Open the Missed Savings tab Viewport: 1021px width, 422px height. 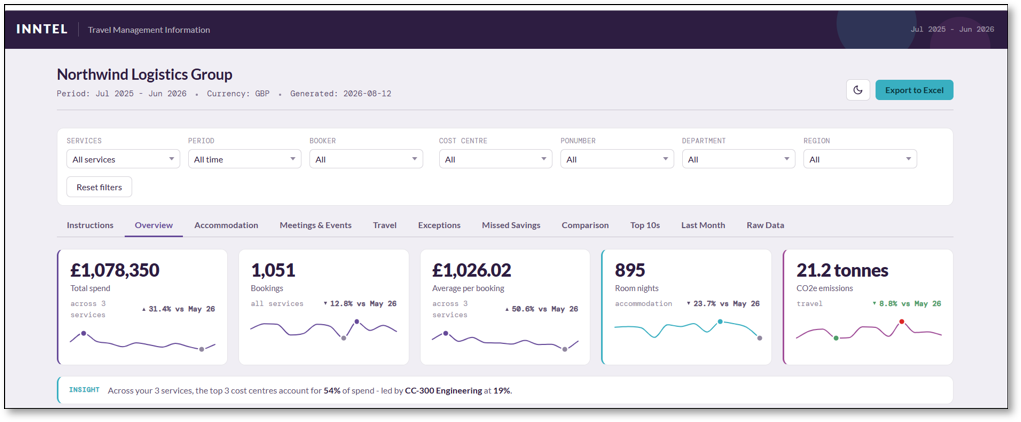(511, 225)
